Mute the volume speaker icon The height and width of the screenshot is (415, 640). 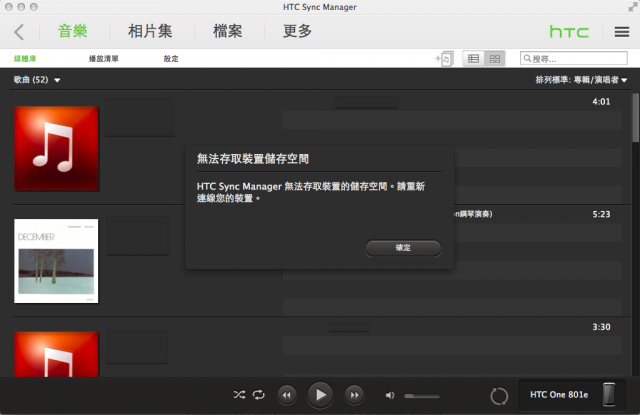[x=390, y=395]
